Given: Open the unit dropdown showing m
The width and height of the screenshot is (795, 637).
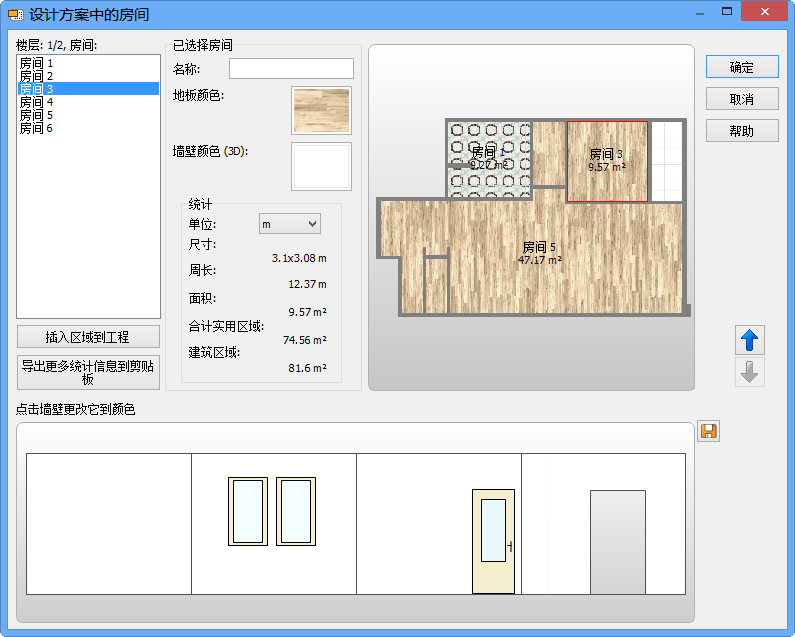Looking at the screenshot, I should point(290,224).
